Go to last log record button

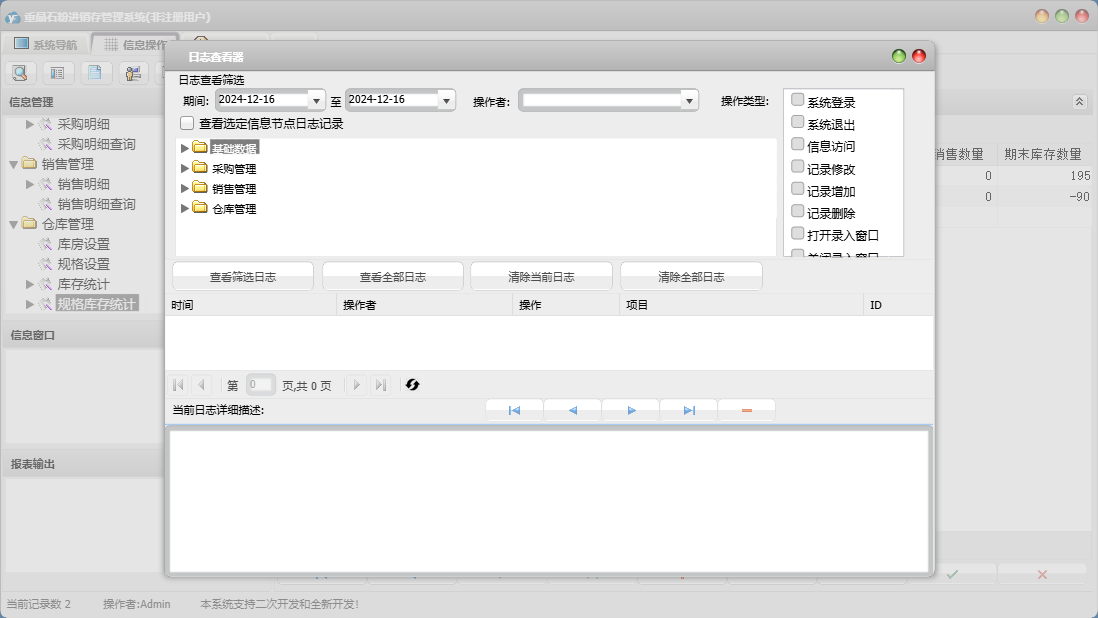[689, 410]
